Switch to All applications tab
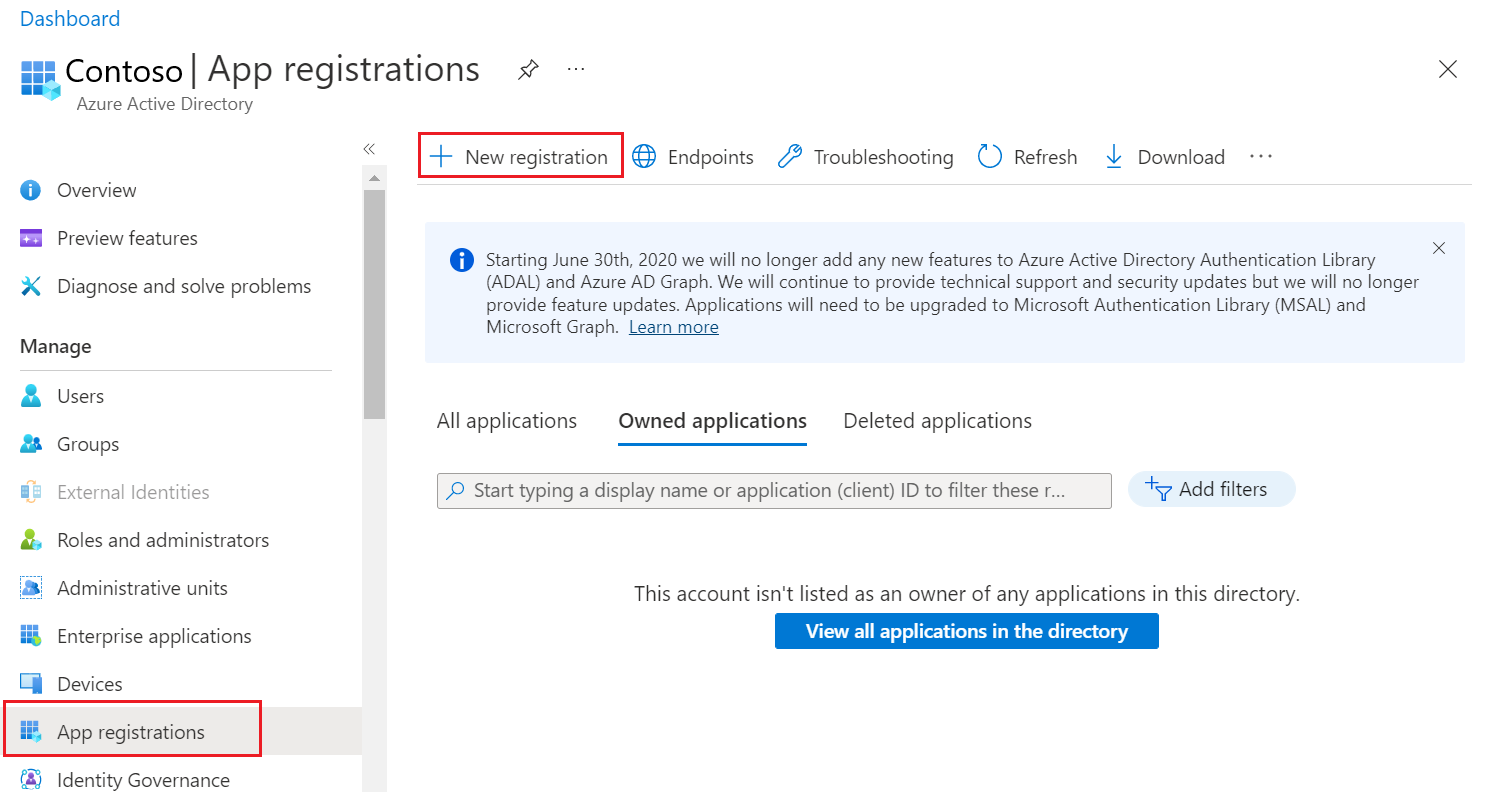 coord(507,421)
